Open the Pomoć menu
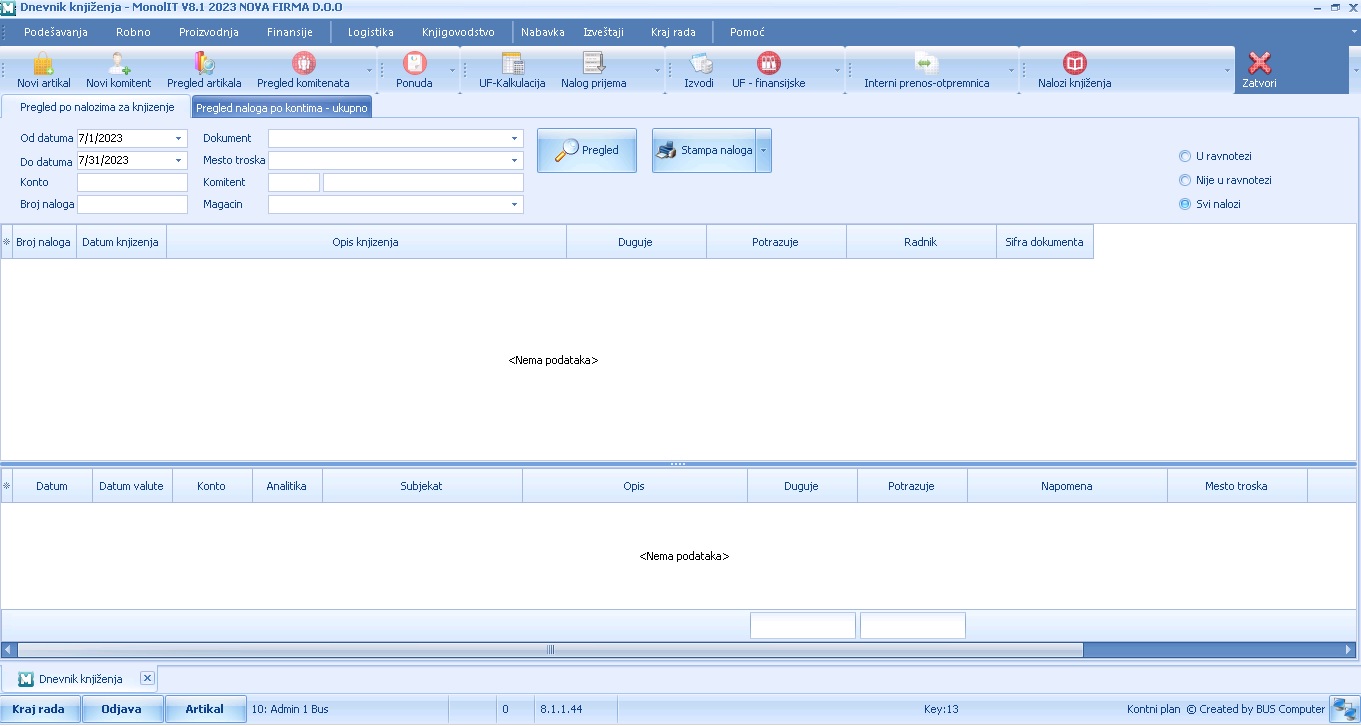The height and width of the screenshot is (726, 1361). pyautogui.click(x=747, y=32)
